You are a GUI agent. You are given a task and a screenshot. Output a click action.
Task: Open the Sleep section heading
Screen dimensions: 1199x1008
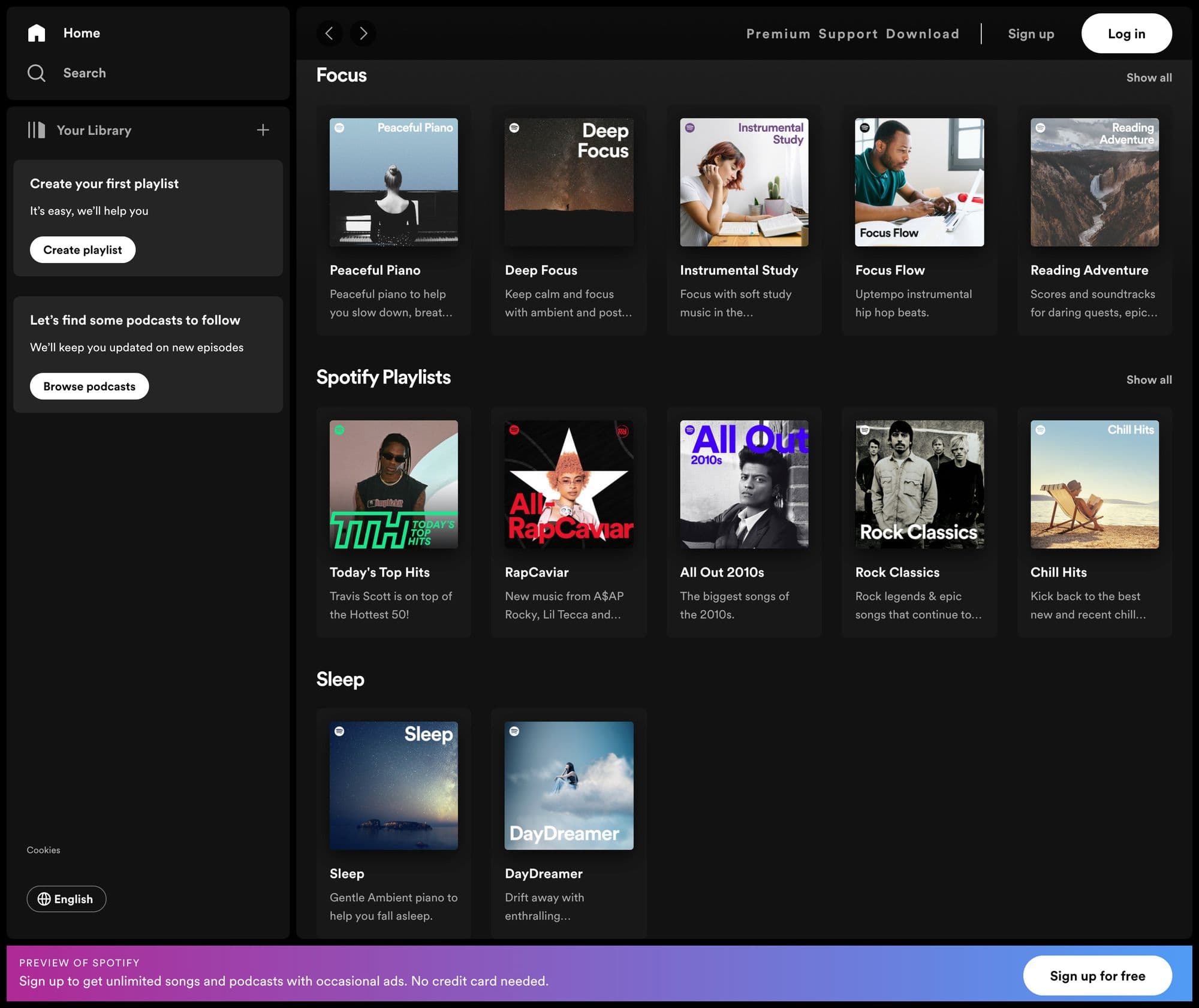coord(340,679)
